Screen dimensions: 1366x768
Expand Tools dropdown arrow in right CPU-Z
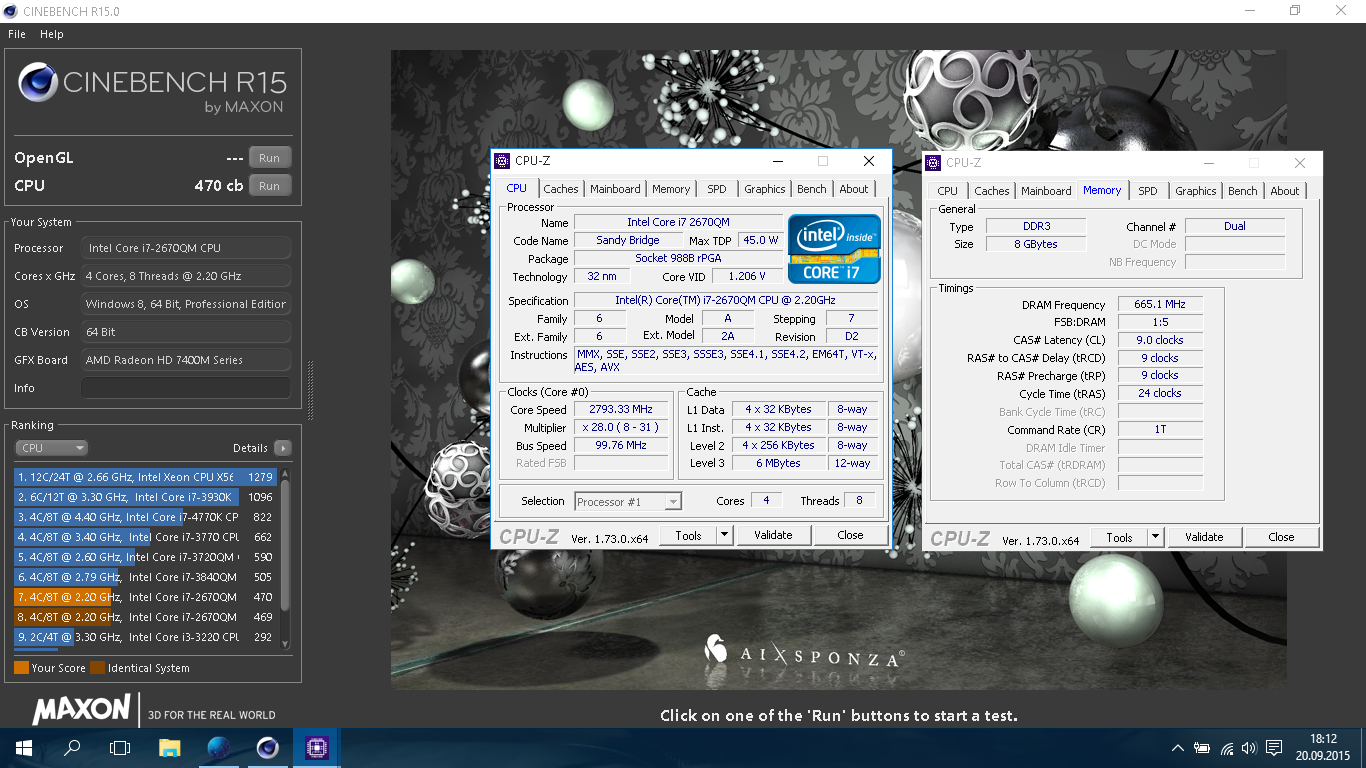(1156, 538)
